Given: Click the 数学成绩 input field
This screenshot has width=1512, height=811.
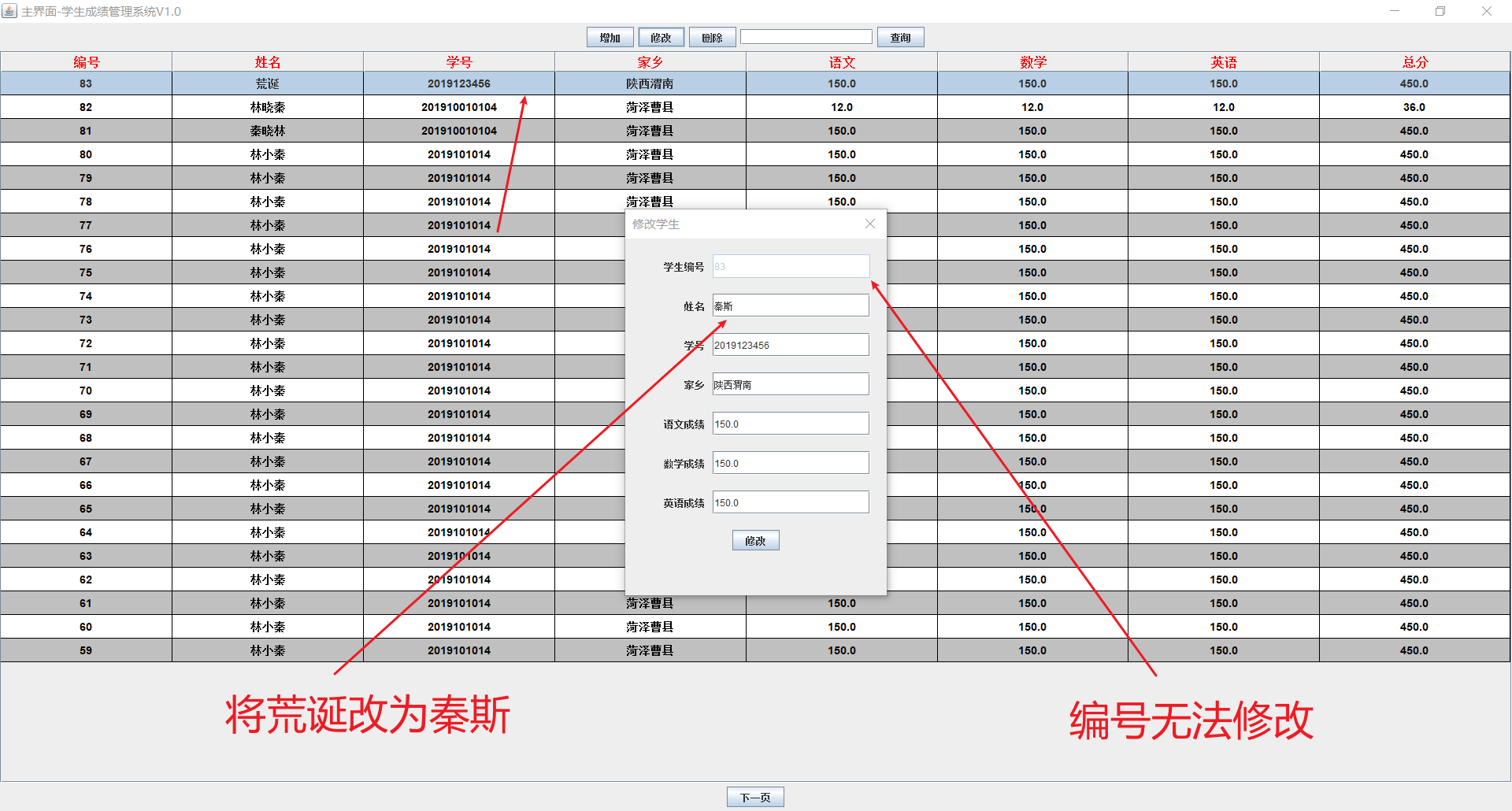Looking at the screenshot, I should (791, 463).
